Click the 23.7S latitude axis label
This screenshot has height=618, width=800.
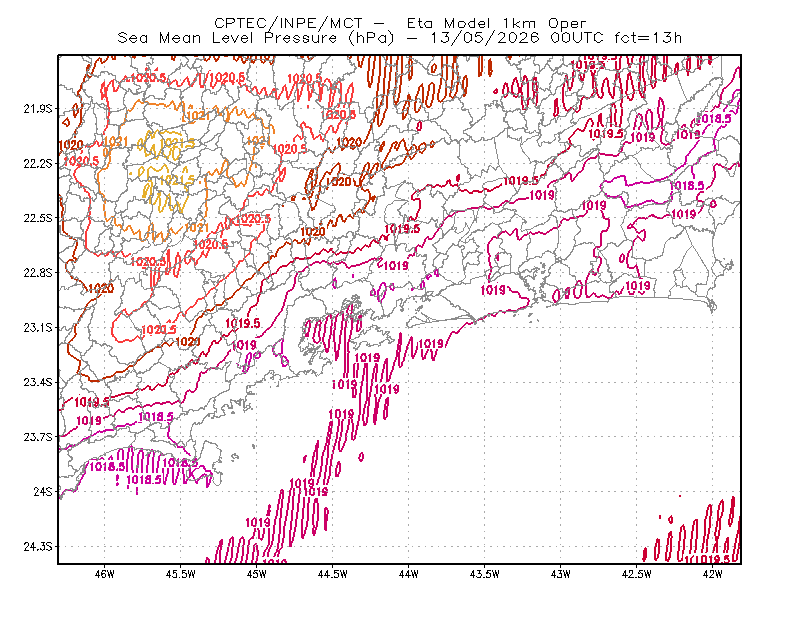pyautogui.click(x=38, y=437)
